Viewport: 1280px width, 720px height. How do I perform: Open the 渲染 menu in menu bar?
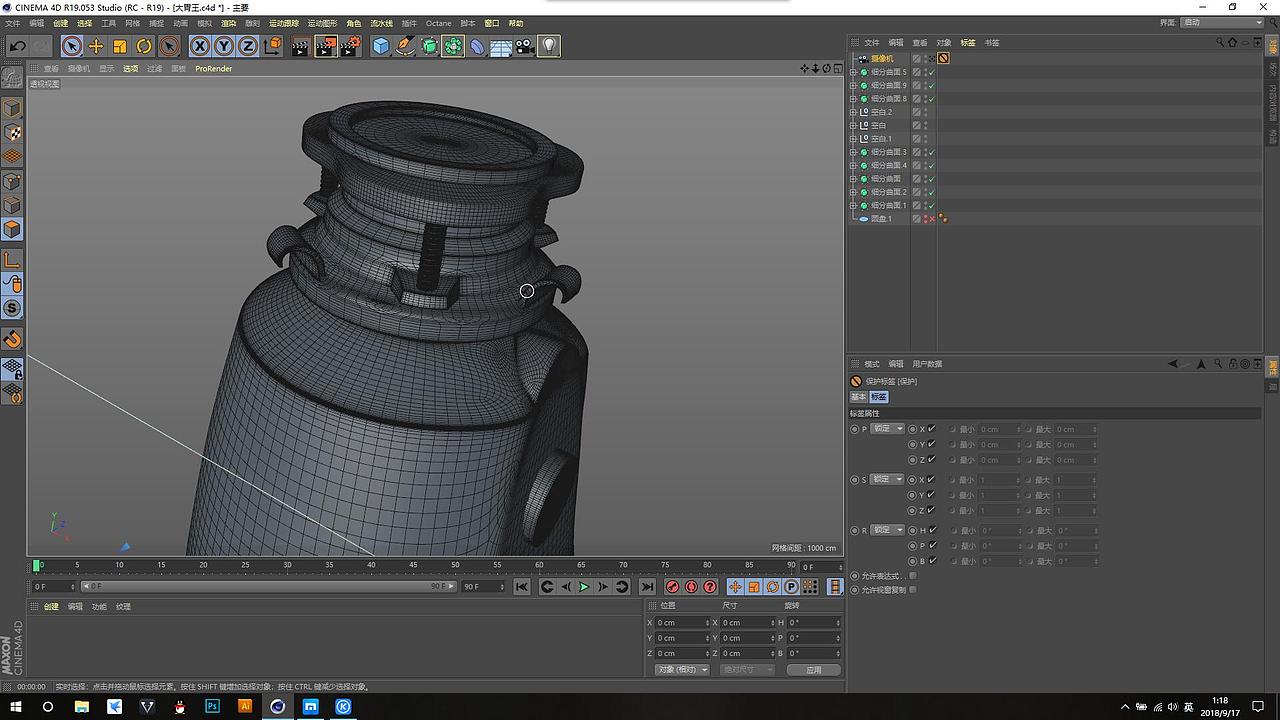(x=229, y=23)
